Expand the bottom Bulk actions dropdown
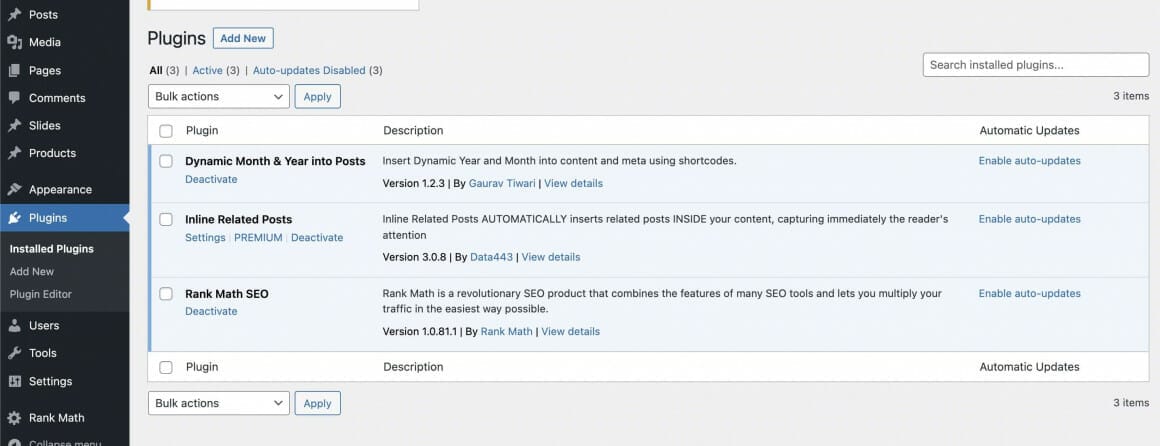The image size is (1160, 446). coord(218,403)
